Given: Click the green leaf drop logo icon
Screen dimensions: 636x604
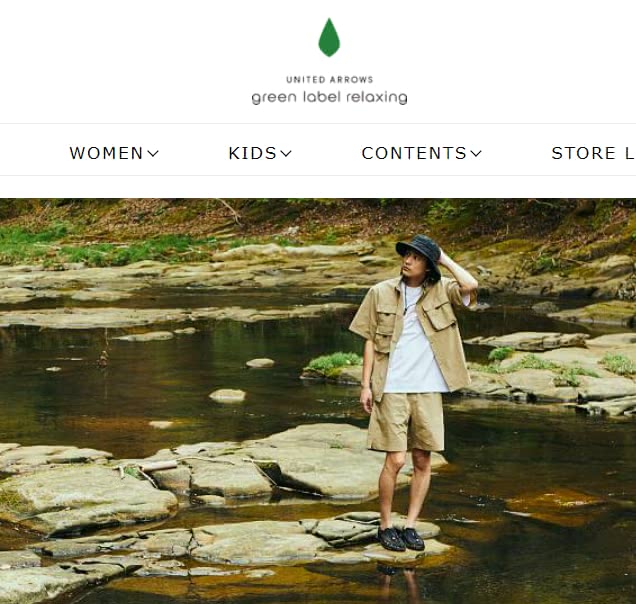Looking at the screenshot, I should point(329,37).
